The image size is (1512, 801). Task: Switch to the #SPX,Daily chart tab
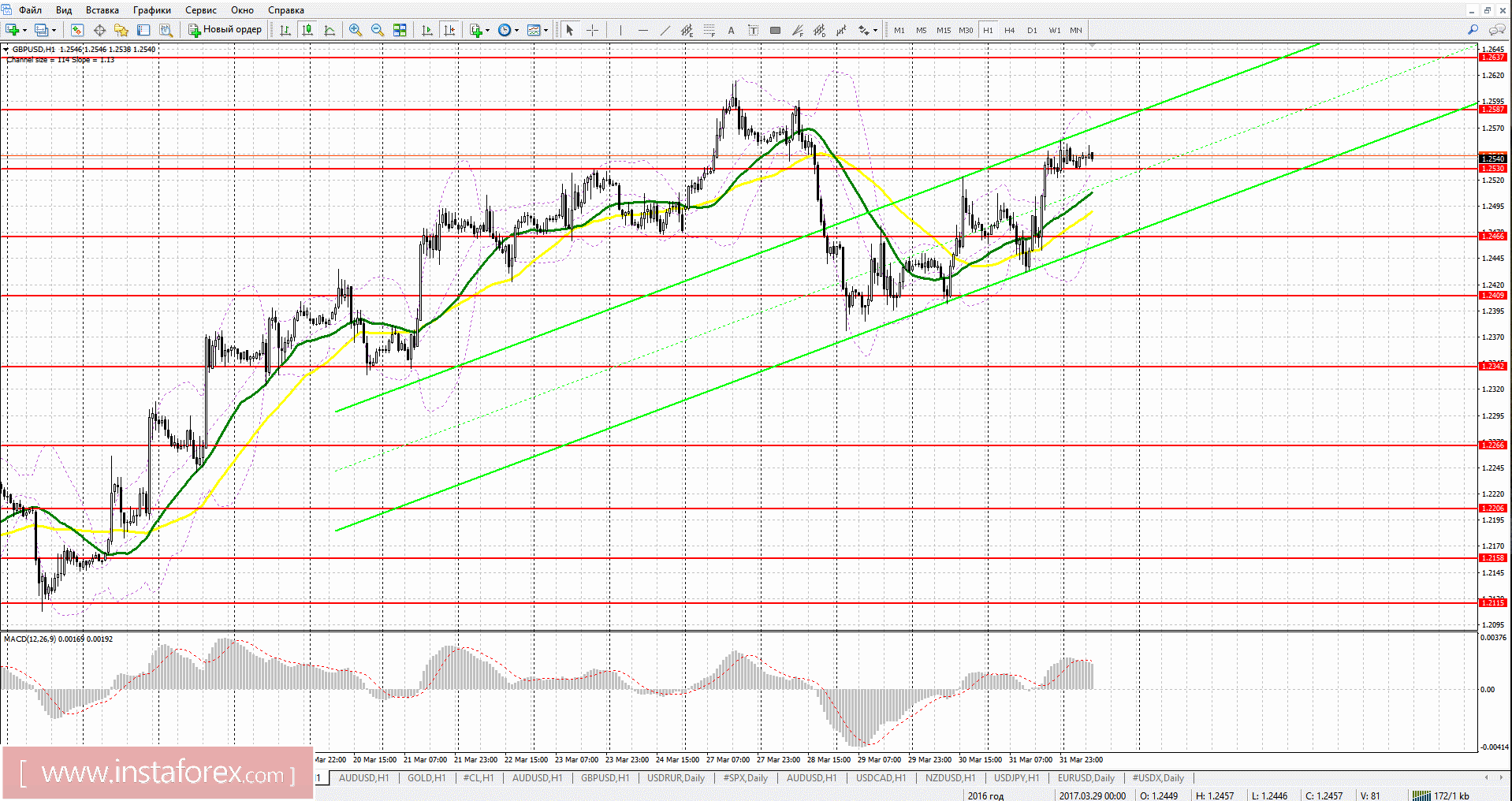point(746,778)
